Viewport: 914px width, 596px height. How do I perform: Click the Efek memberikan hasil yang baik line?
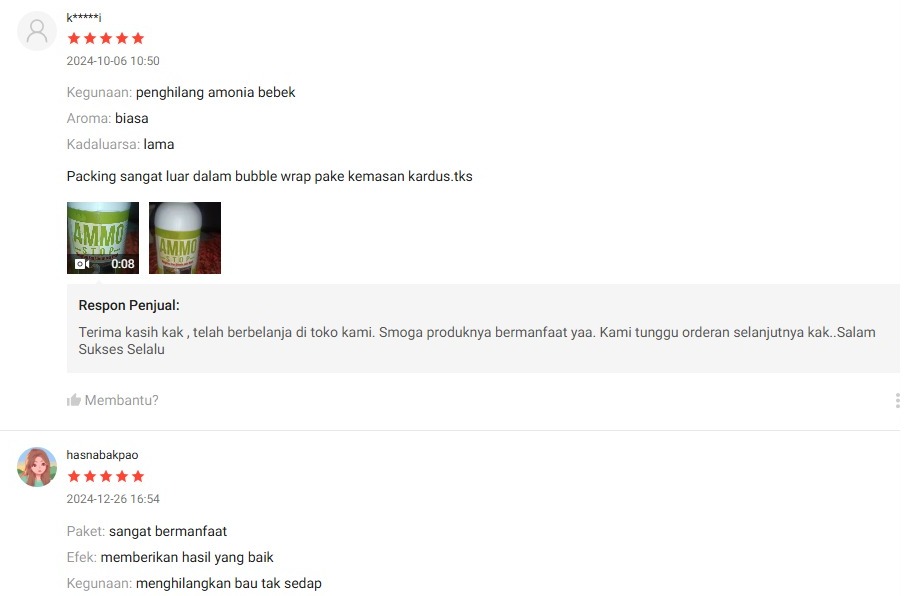click(170, 557)
